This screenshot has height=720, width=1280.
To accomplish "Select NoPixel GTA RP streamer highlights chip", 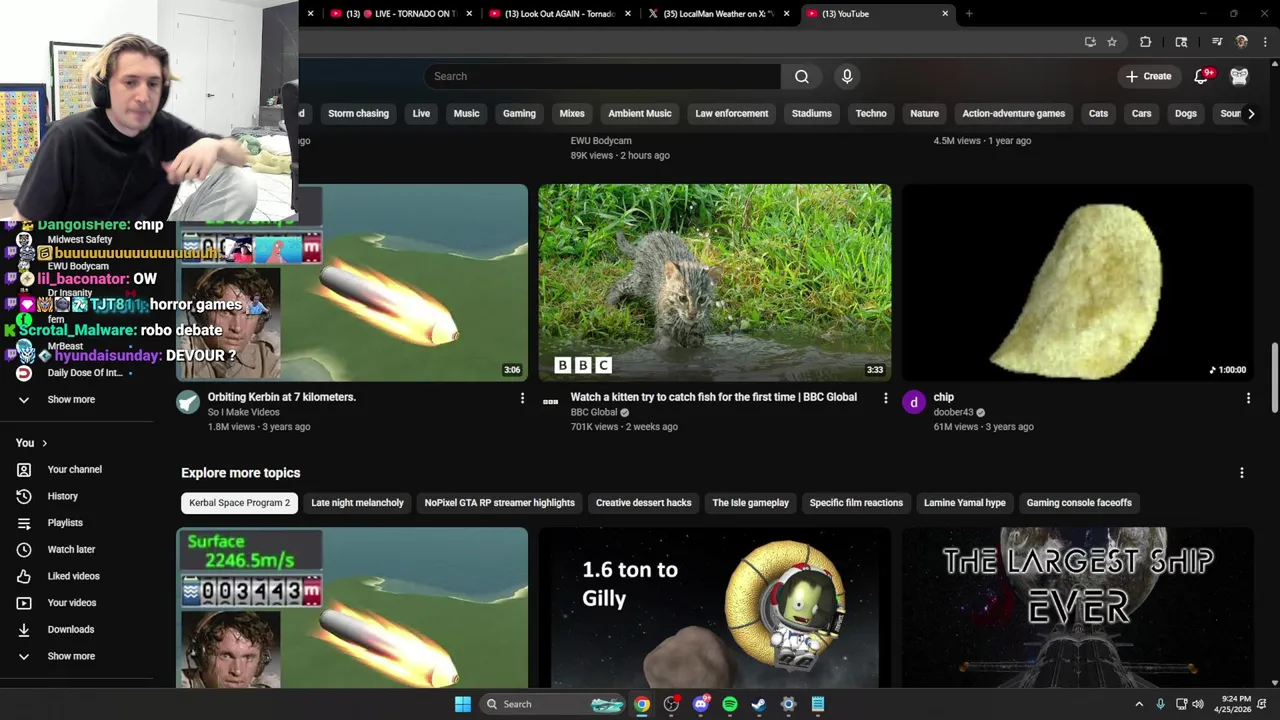I will click(x=500, y=503).
